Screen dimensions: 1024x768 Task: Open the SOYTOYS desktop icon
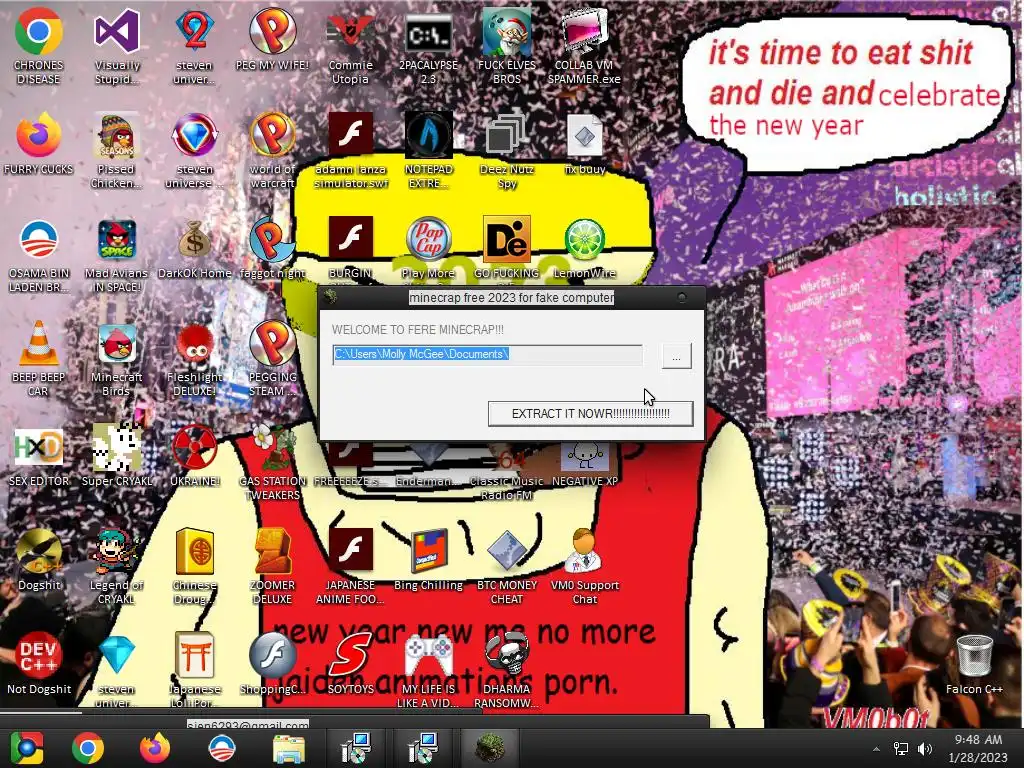tap(351, 656)
